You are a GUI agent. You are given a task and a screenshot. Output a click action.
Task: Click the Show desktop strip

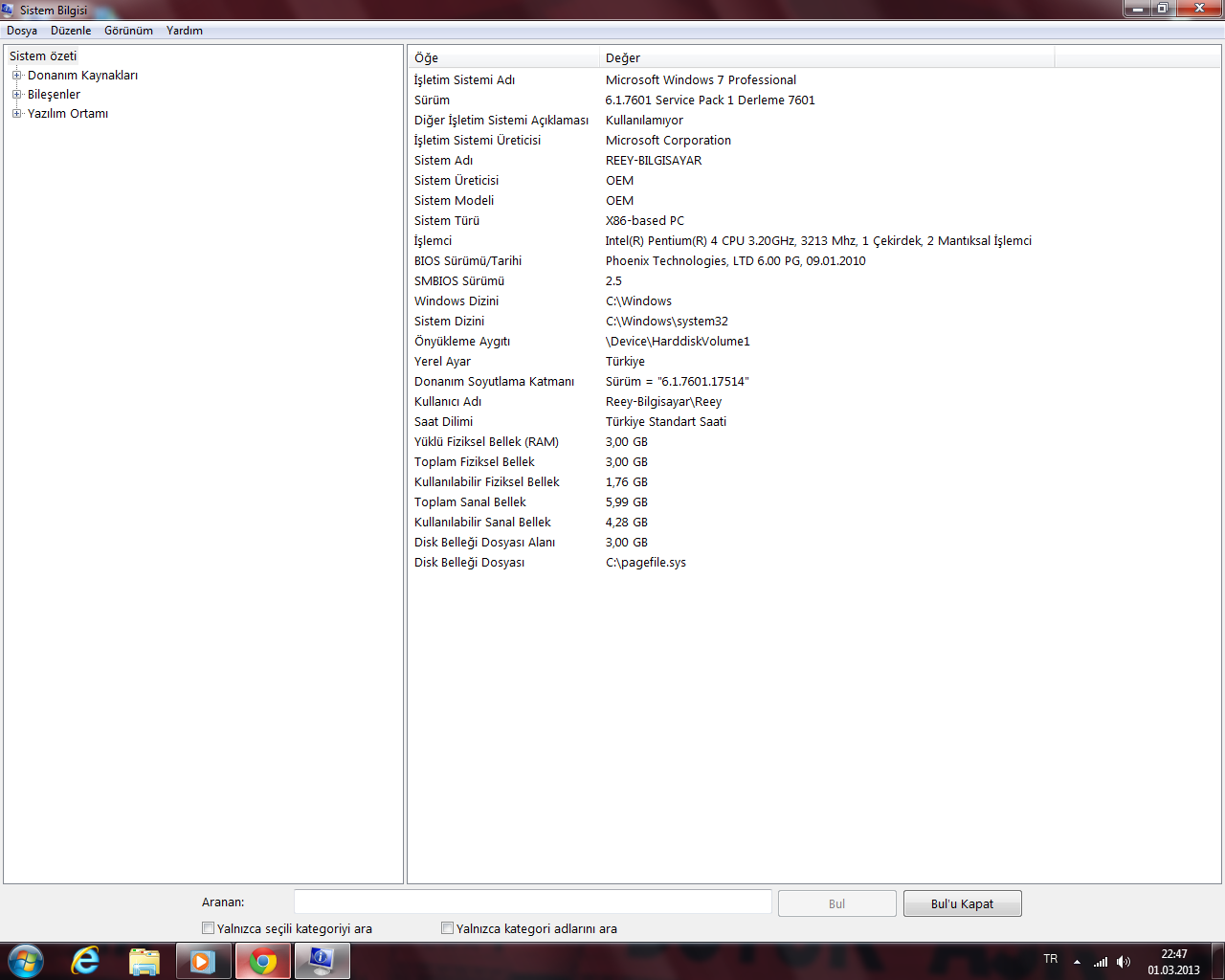pyautogui.click(x=1217, y=961)
